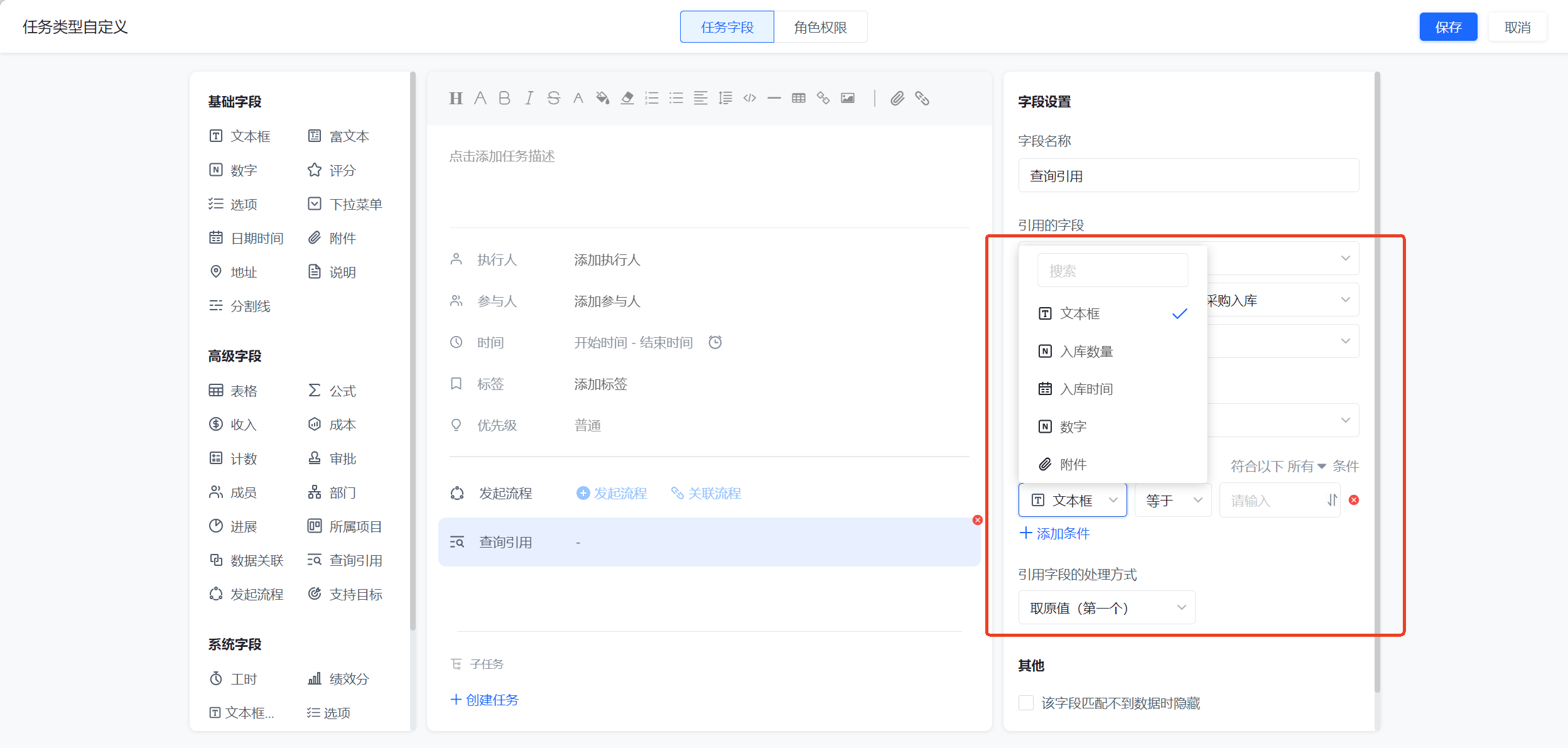Insert image from toolbar
The width and height of the screenshot is (1568, 748).
click(x=848, y=99)
